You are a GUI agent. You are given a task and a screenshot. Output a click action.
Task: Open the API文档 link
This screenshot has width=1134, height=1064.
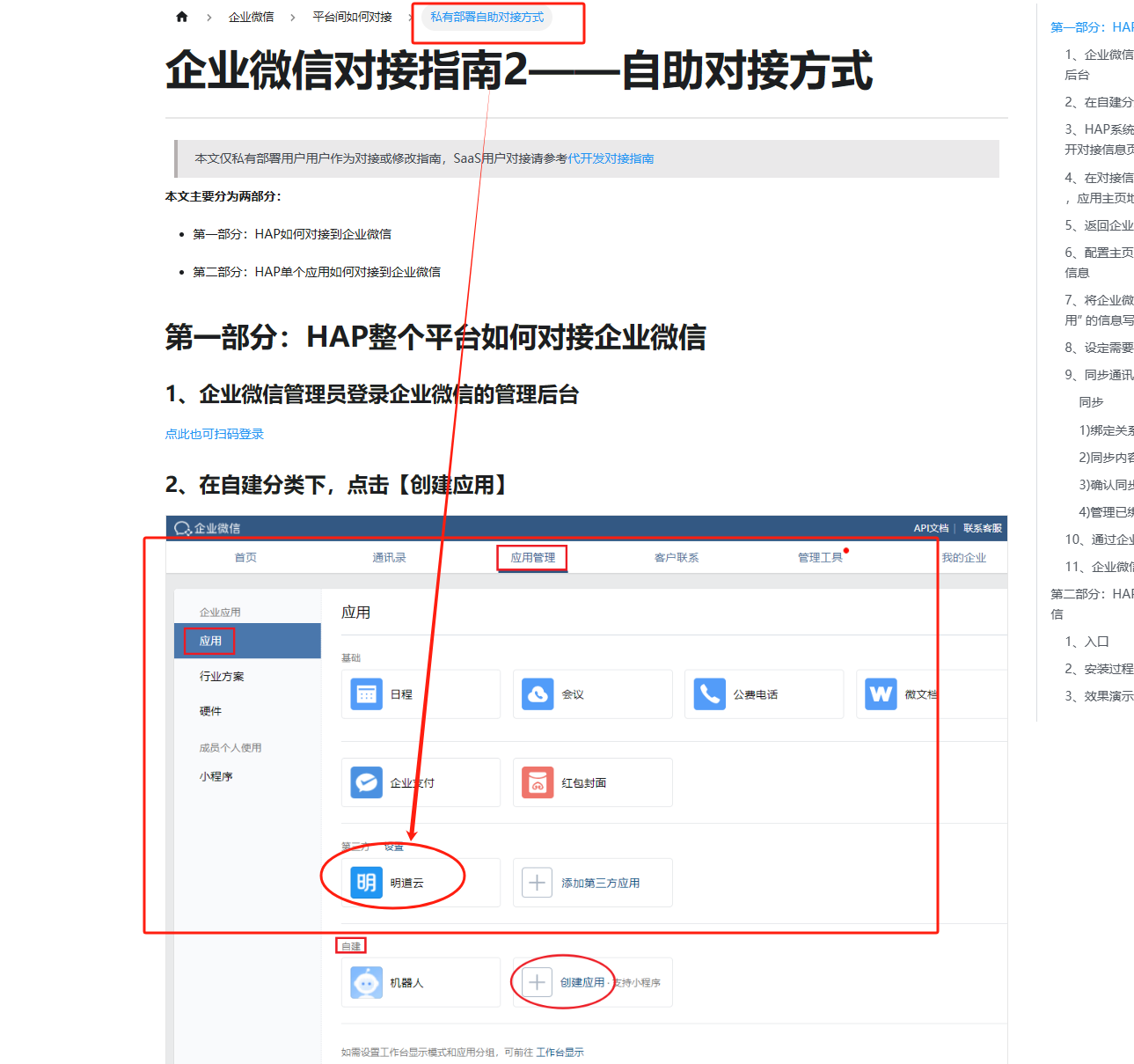point(930,527)
